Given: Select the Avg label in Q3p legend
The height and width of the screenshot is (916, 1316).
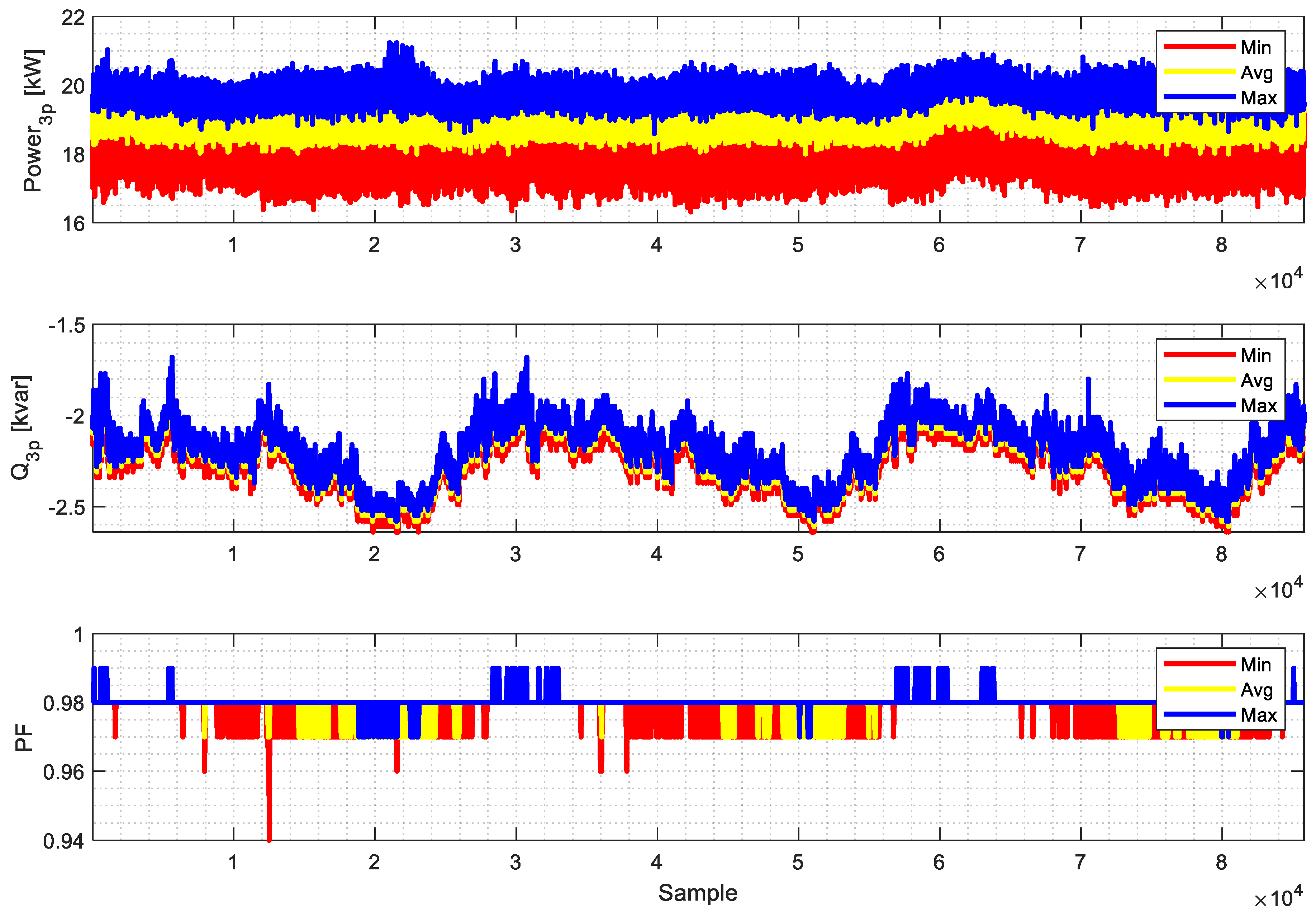Looking at the screenshot, I should pos(1256,380).
